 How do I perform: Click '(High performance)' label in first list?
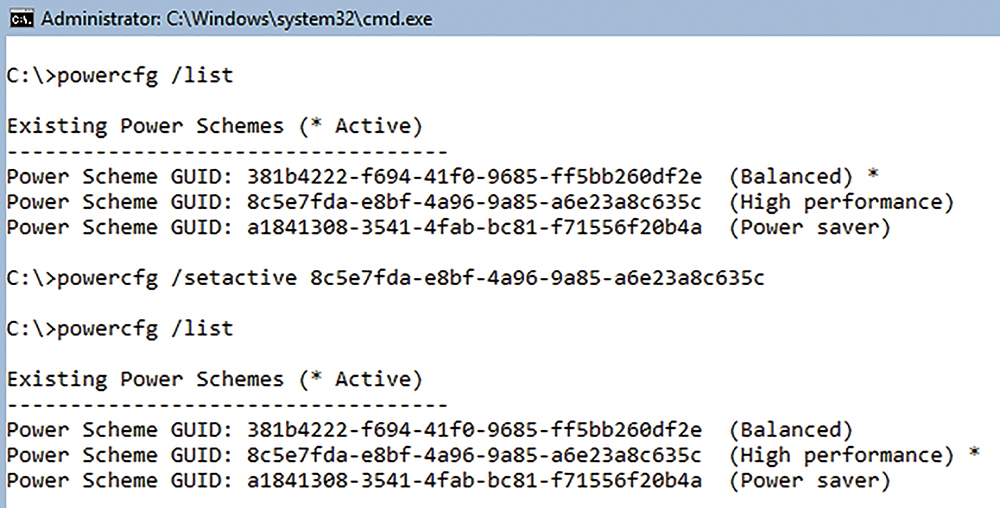click(841, 203)
